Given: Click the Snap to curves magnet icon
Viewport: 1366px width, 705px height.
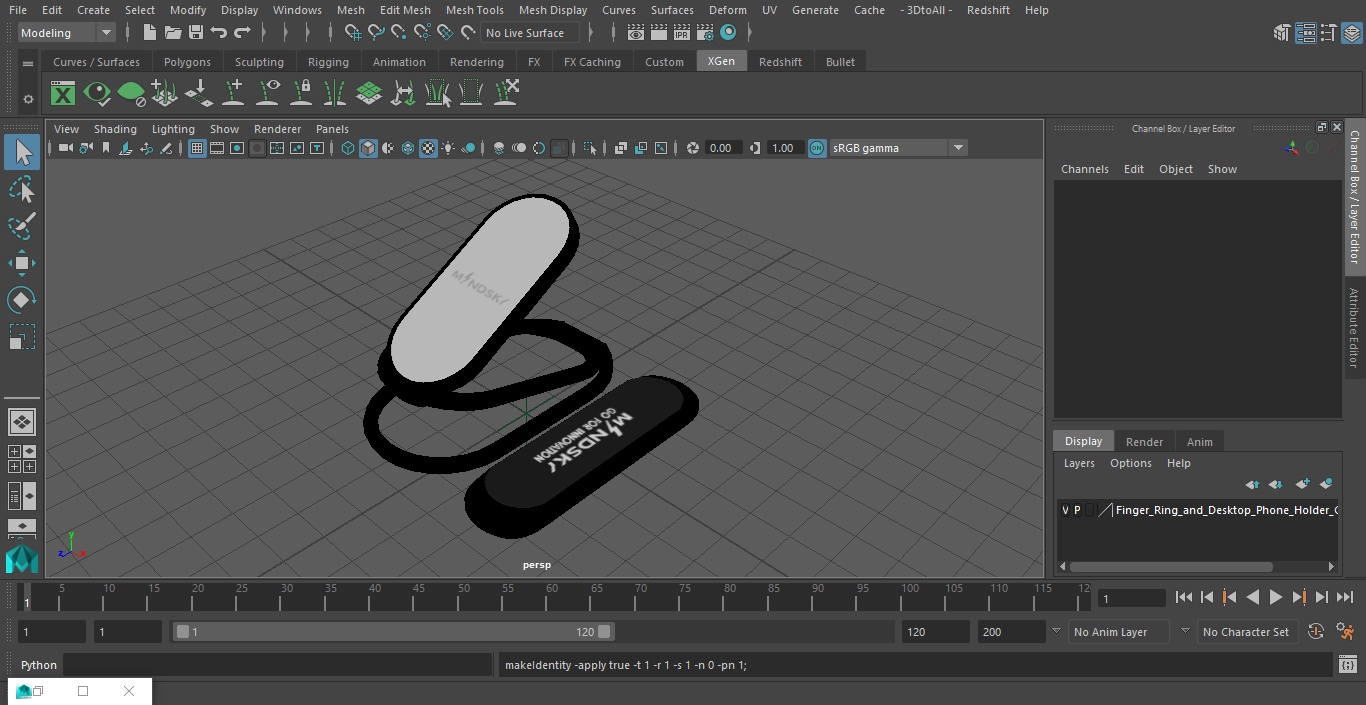Looking at the screenshot, I should tap(375, 33).
